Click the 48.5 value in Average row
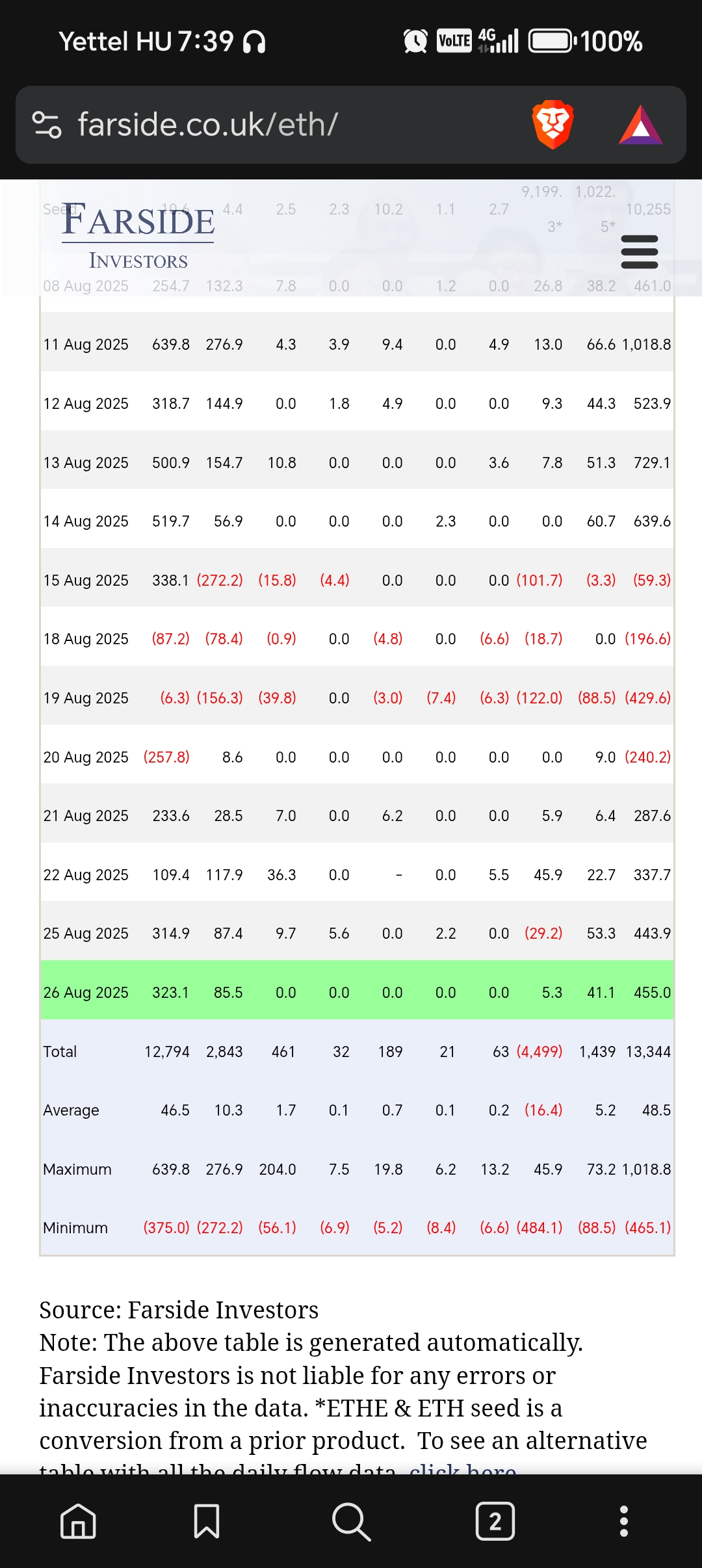 click(656, 1110)
